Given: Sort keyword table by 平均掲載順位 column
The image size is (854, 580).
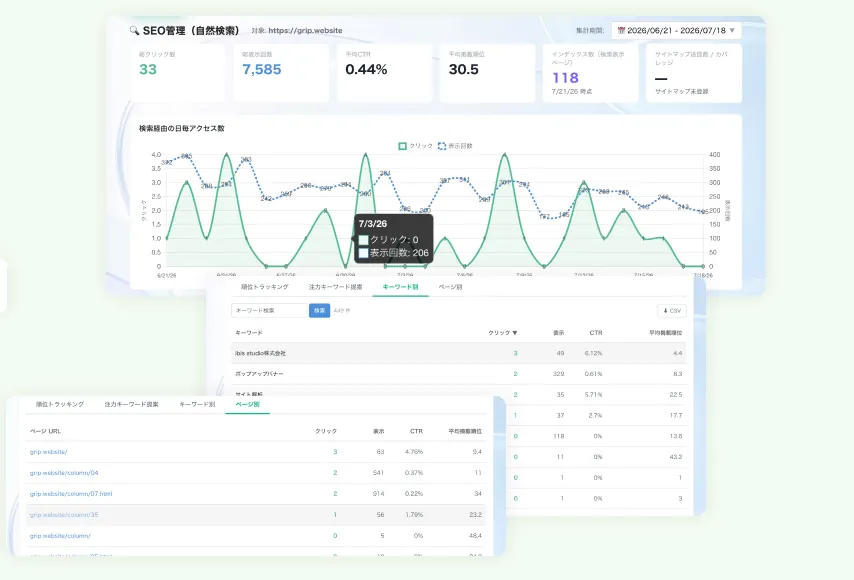Looking at the screenshot, I should [x=665, y=333].
